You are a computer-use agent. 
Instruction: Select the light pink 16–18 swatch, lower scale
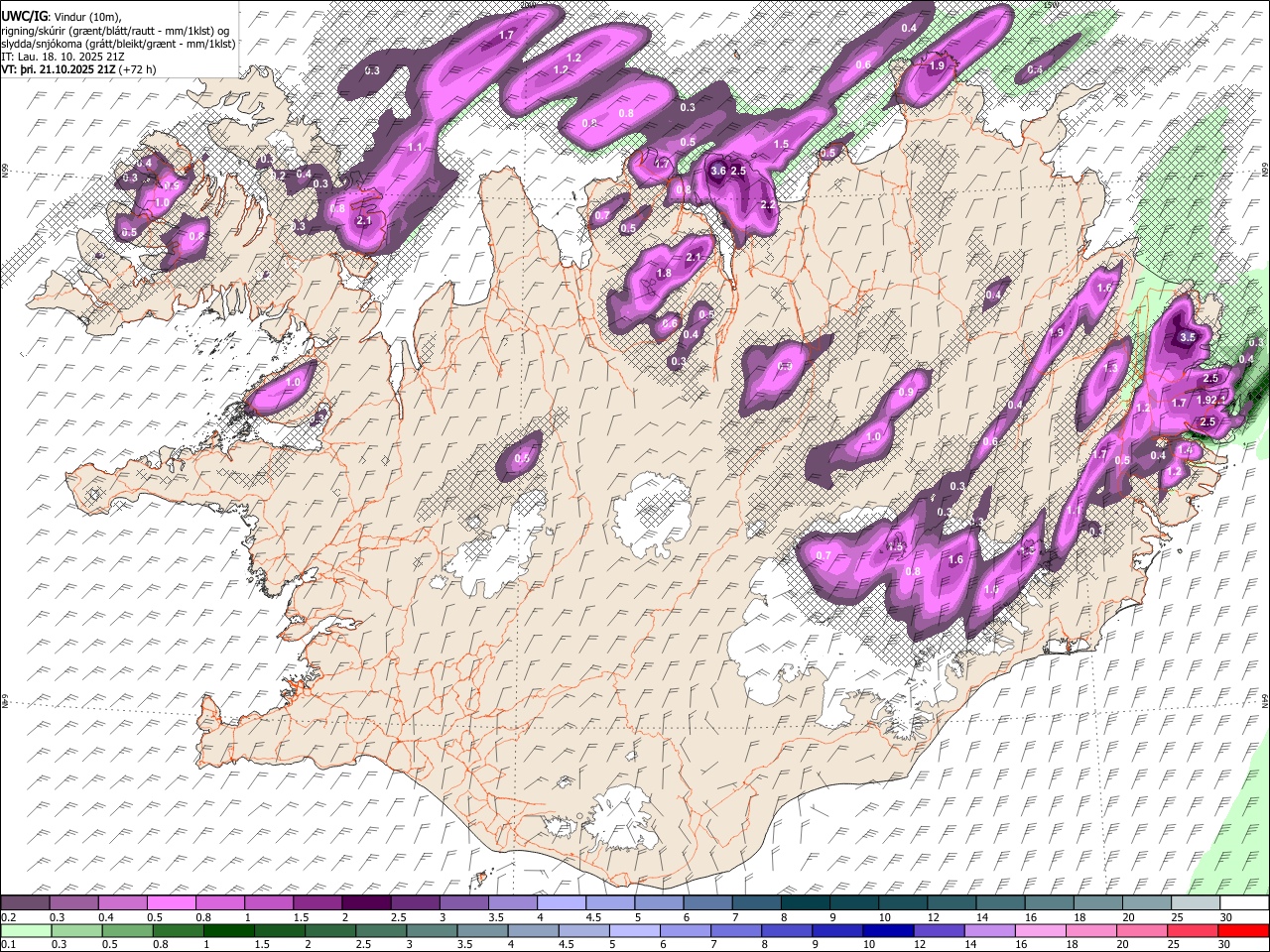pyautogui.click(x=1041, y=930)
